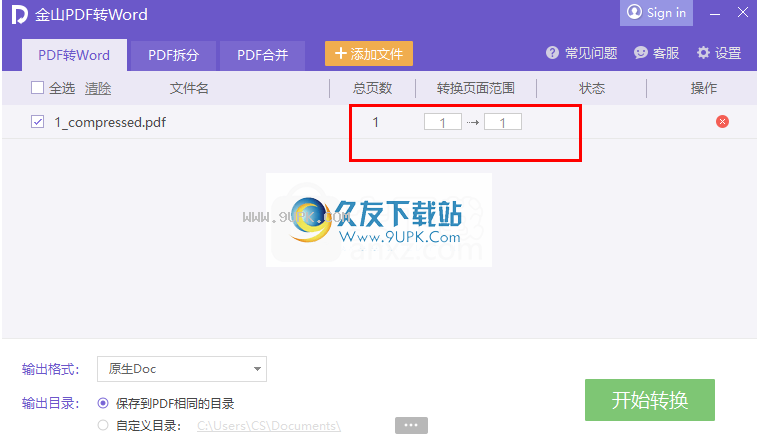Viewport: 758px width, 440px height.
Task: Click the 添加文件 button
Action: 369,53
